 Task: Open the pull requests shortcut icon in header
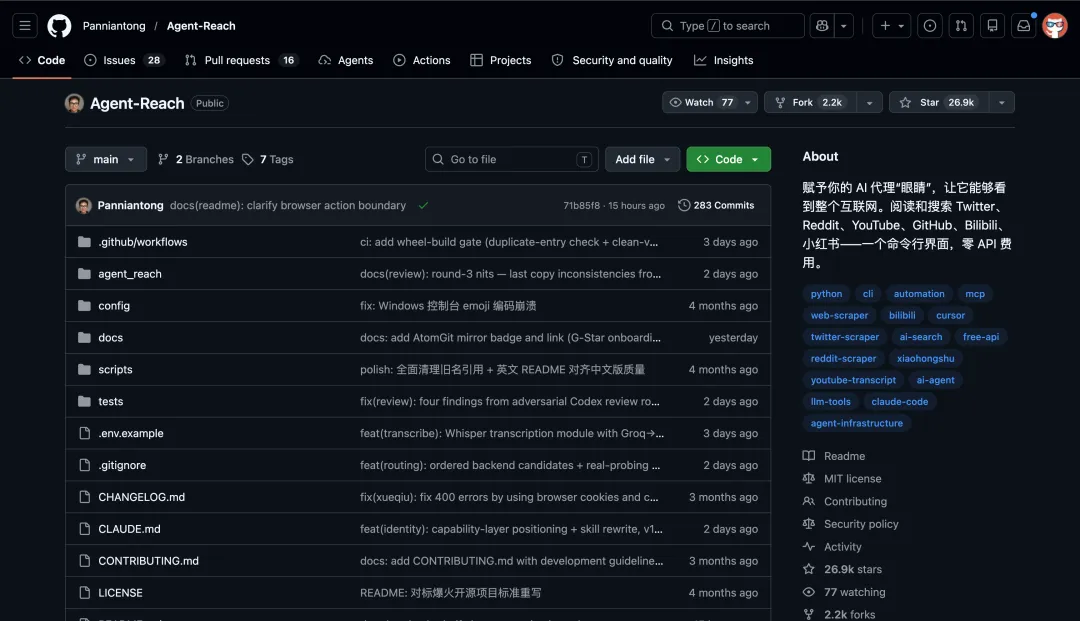click(x=961, y=26)
